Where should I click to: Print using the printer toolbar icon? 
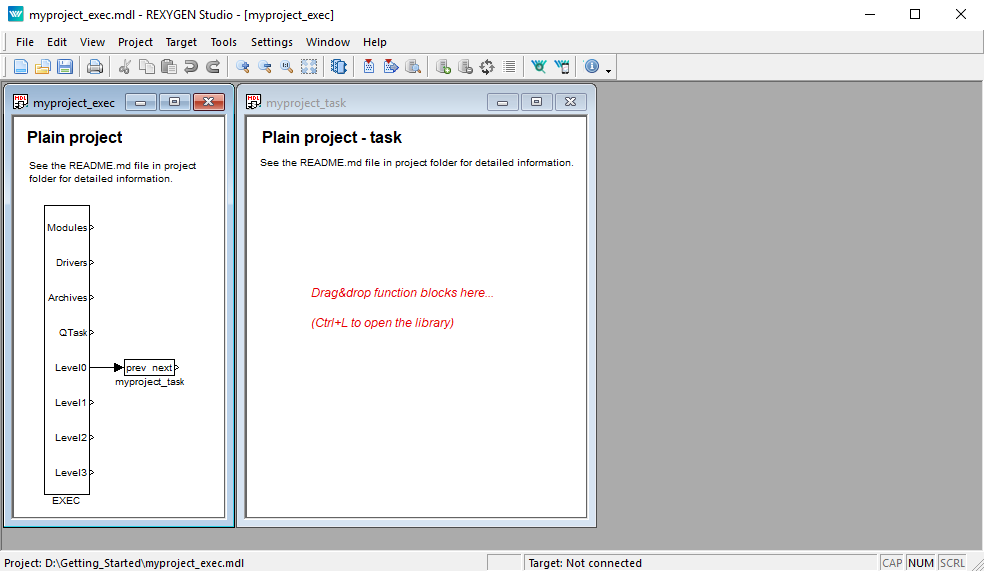pos(95,67)
